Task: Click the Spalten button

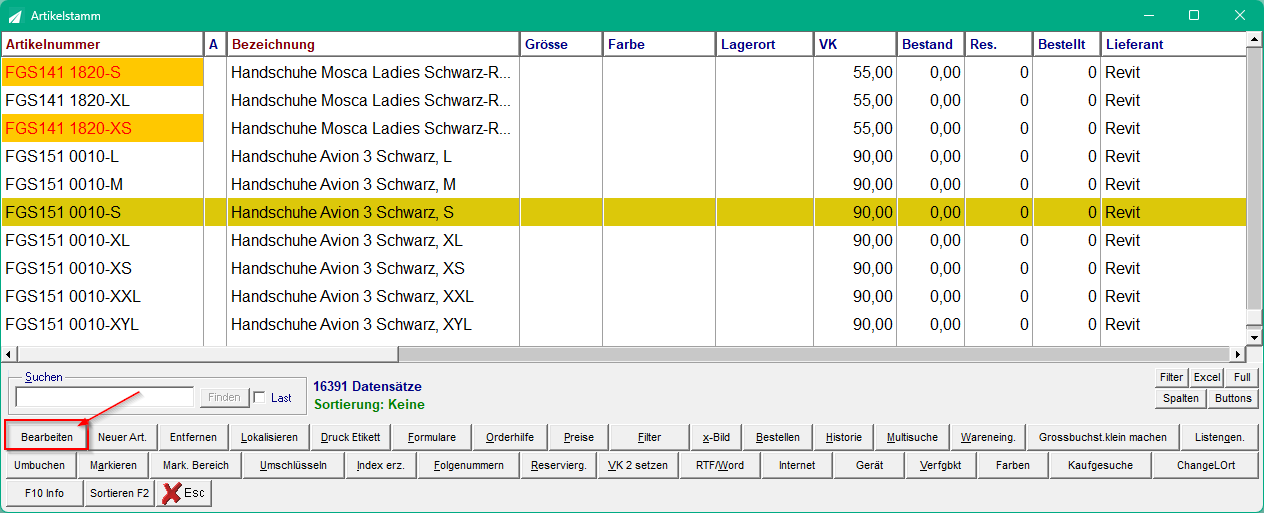Action: coord(1180,398)
